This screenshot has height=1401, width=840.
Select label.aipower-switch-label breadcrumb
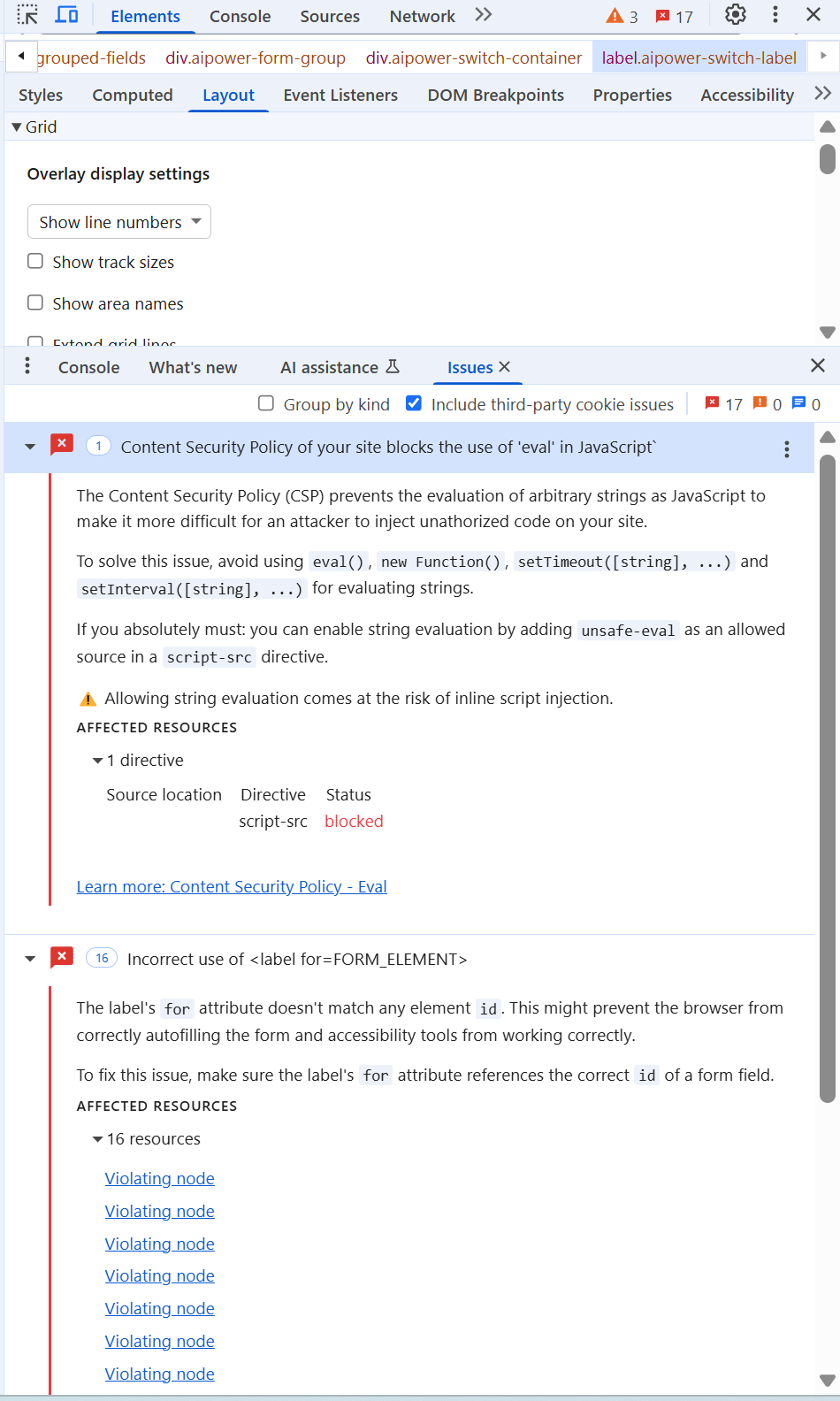(699, 57)
